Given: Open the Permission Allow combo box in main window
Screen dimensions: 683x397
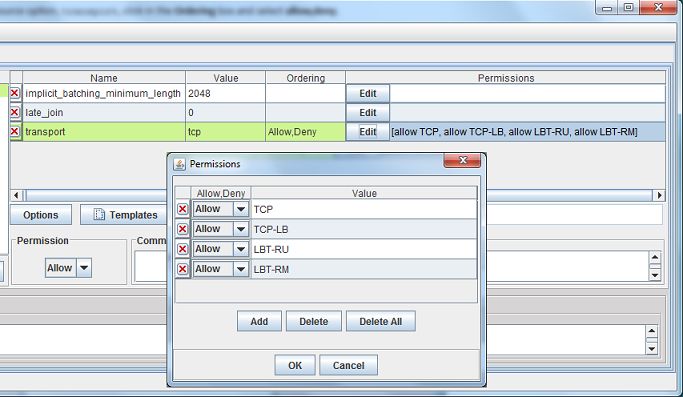Looking at the screenshot, I should click(68, 268).
